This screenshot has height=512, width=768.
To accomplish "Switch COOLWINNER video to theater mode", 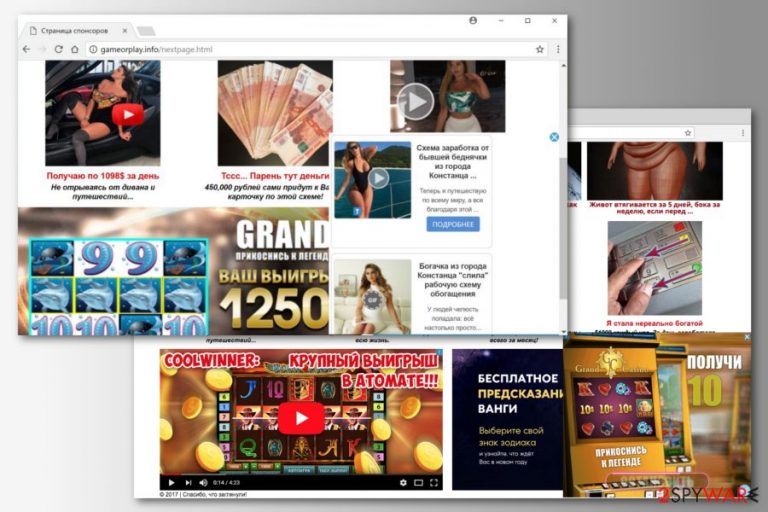I will coord(418,483).
